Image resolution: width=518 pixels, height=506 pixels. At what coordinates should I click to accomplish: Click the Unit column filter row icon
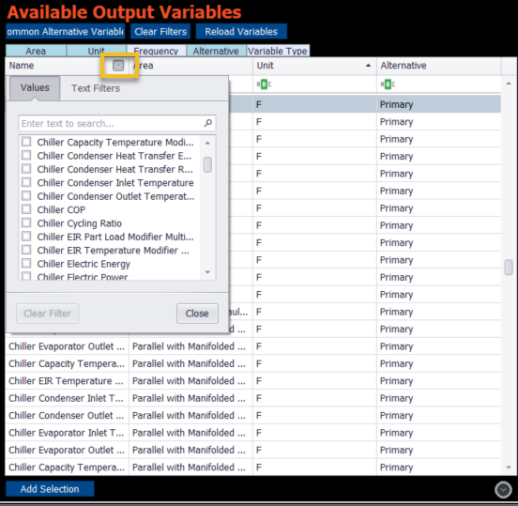point(264,85)
